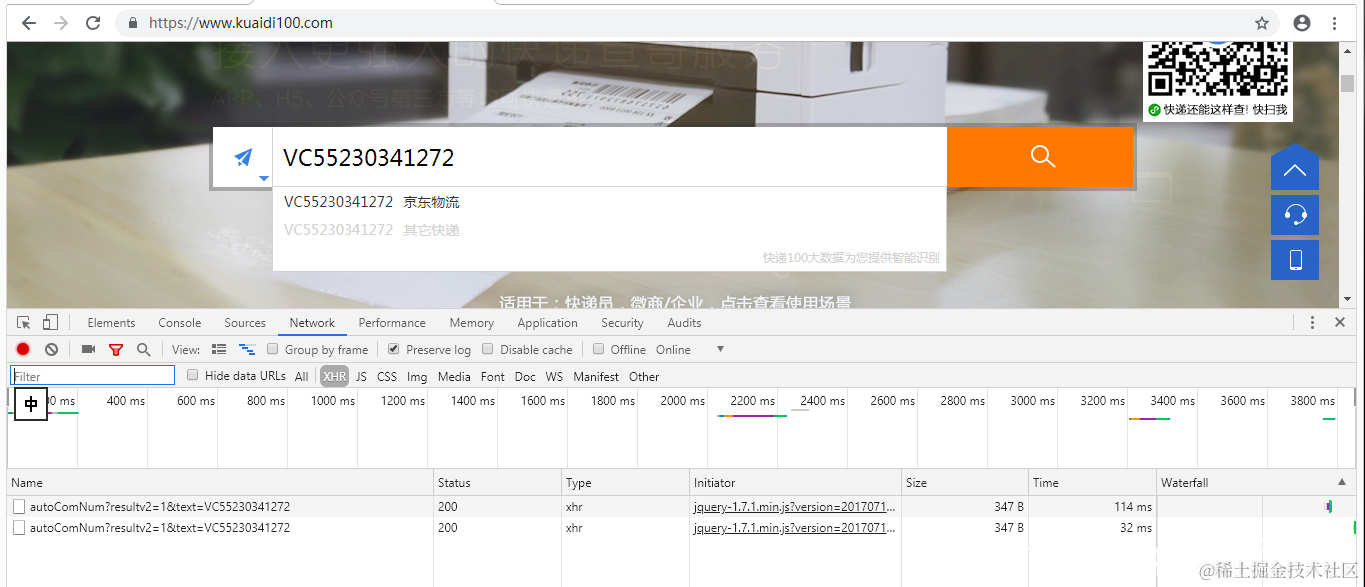Image resolution: width=1365 pixels, height=587 pixels.
Task: Click the padlock site info icon
Action: (x=134, y=22)
